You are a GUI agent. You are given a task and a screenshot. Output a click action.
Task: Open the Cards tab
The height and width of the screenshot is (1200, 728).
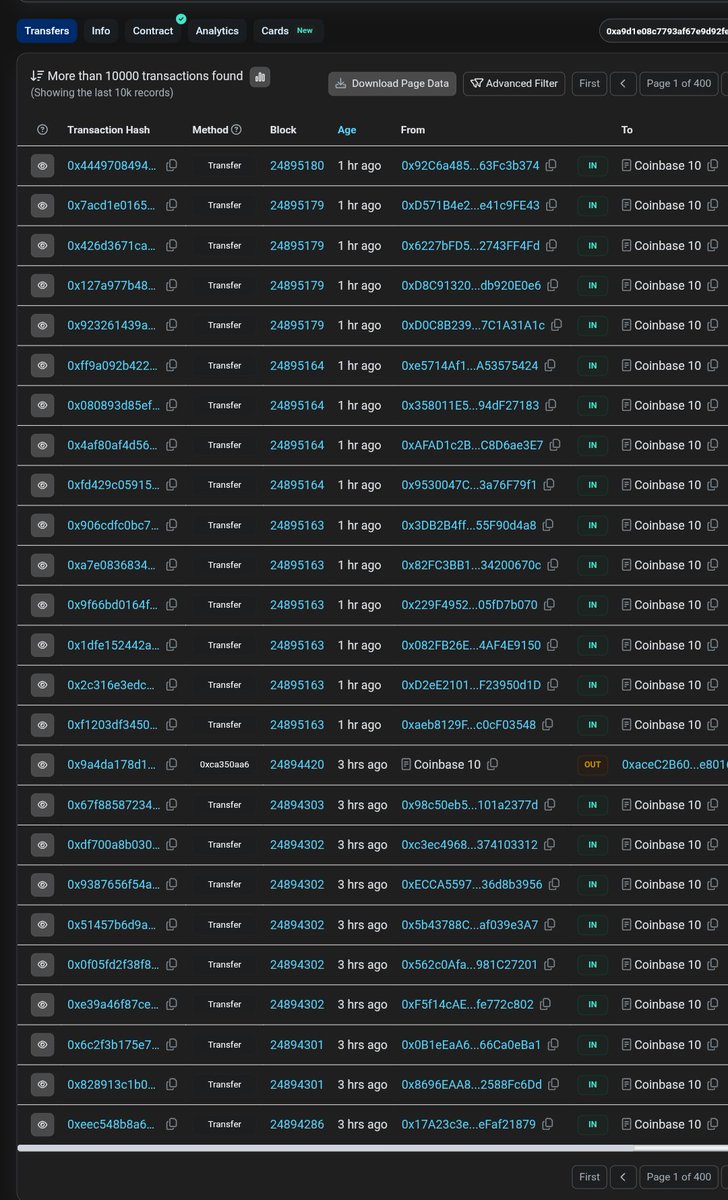(287, 31)
